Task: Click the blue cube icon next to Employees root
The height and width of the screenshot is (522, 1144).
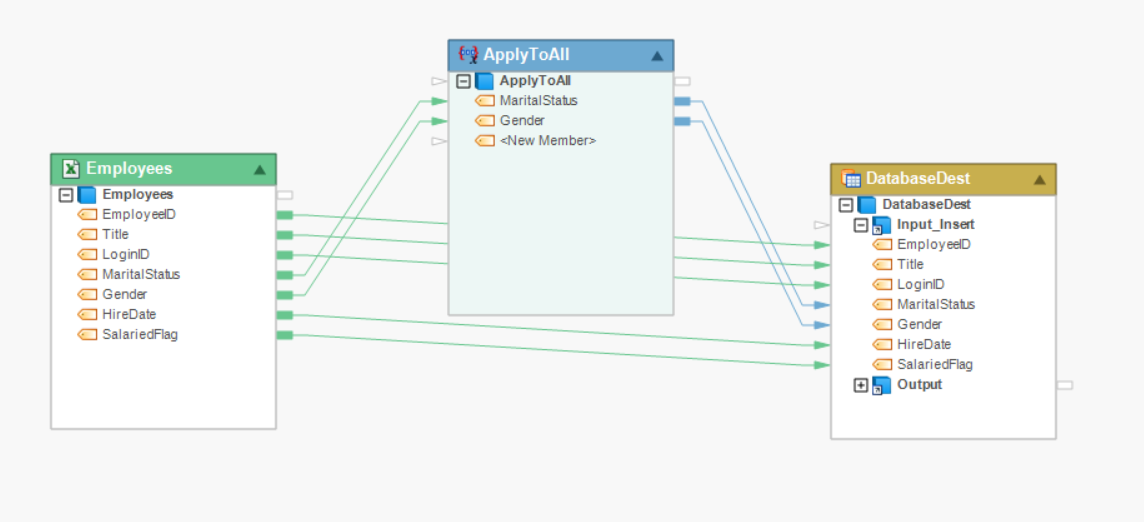Action: [x=87, y=195]
